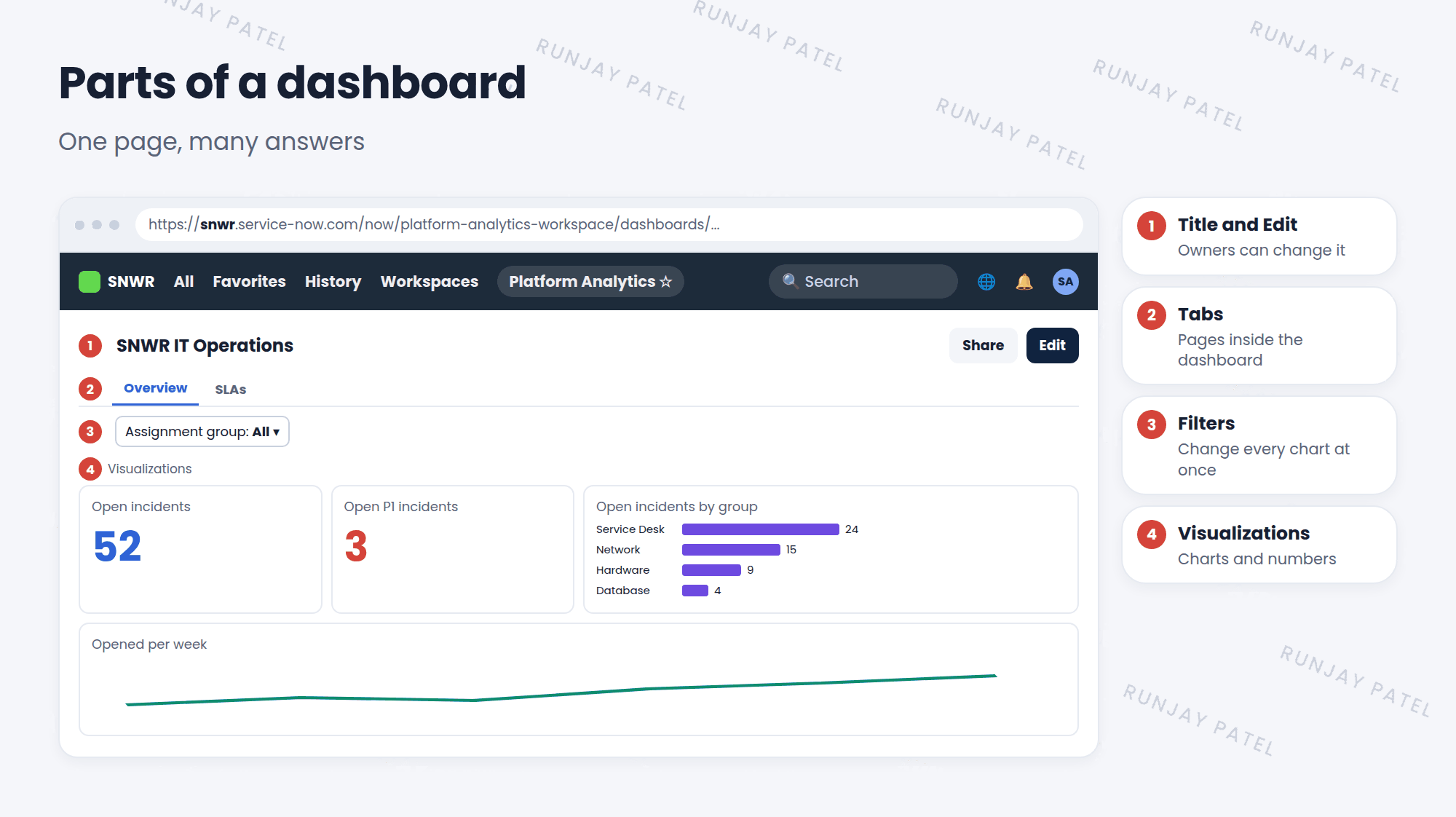This screenshot has height=817, width=1456.
Task: Open the Favorites menu
Action: (x=249, y=282)
